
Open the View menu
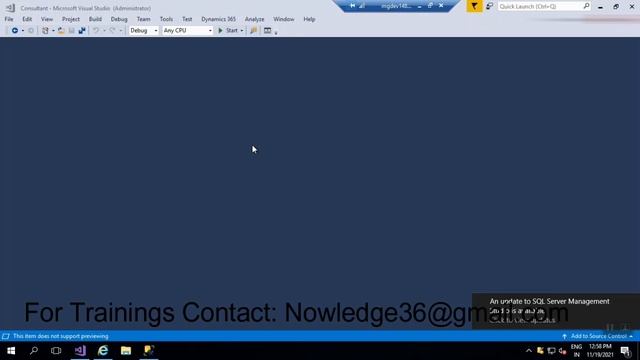47,19
